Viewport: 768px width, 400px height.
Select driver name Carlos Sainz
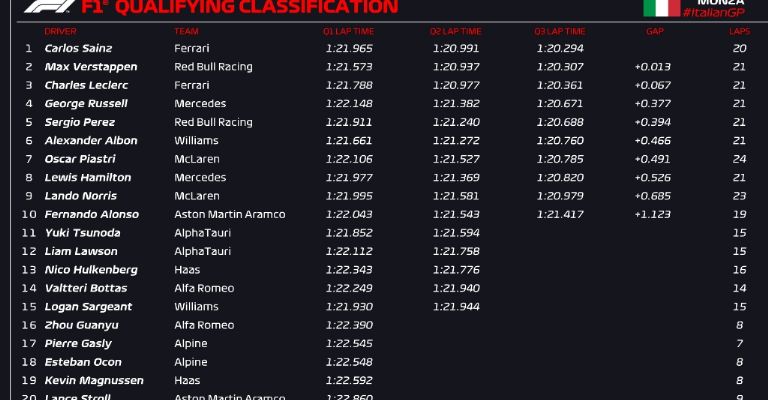78,48
